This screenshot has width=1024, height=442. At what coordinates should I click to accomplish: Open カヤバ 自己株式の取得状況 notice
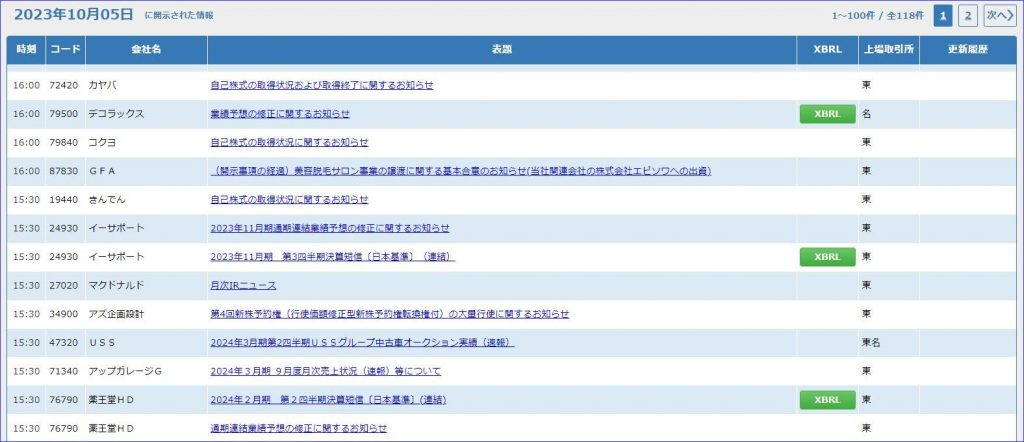pyautogui.click(x=322, y=85)
